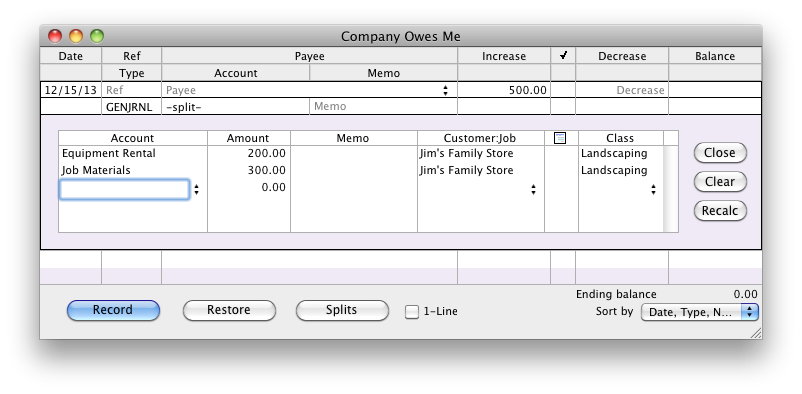
Task: Click the Balance column header
Action: click(715, 56)
